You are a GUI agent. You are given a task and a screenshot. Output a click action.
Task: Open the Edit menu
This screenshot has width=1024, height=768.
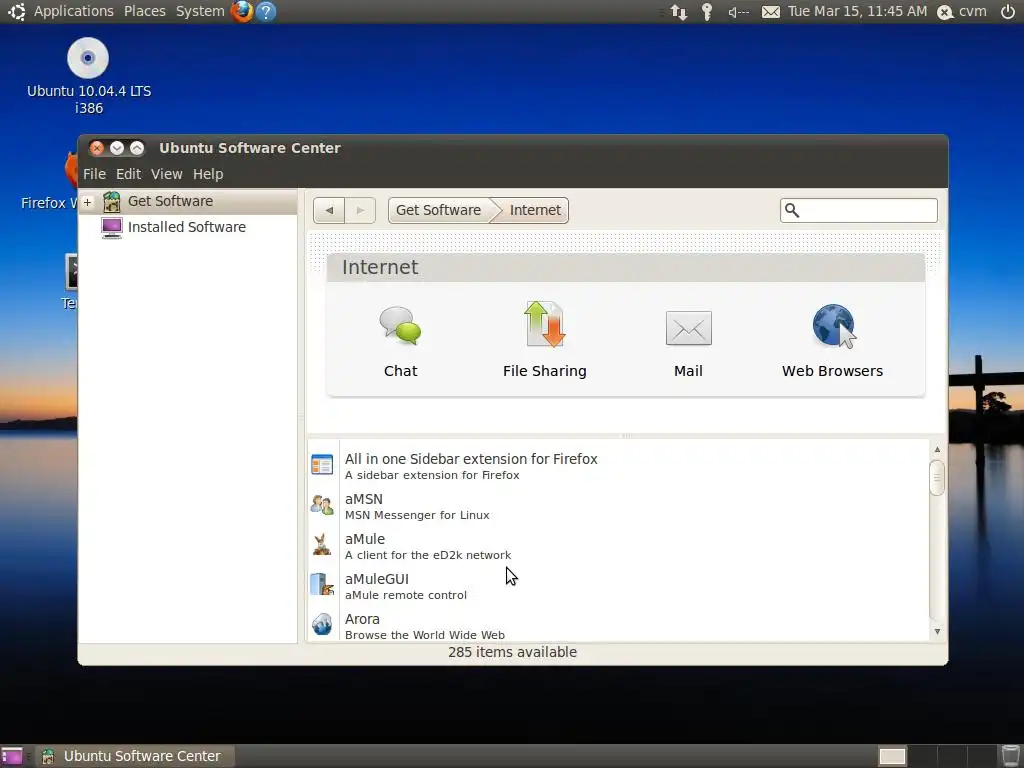[128, 174]
